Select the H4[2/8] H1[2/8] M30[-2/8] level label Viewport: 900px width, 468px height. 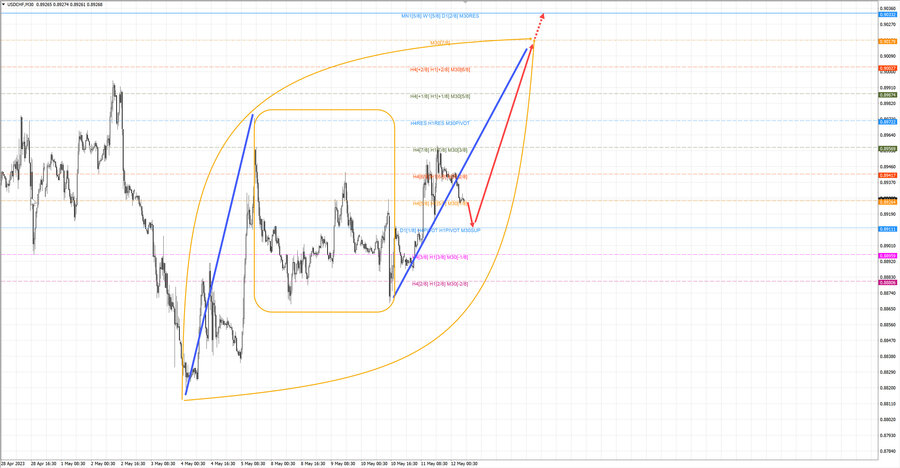click(x=440, y=284)
